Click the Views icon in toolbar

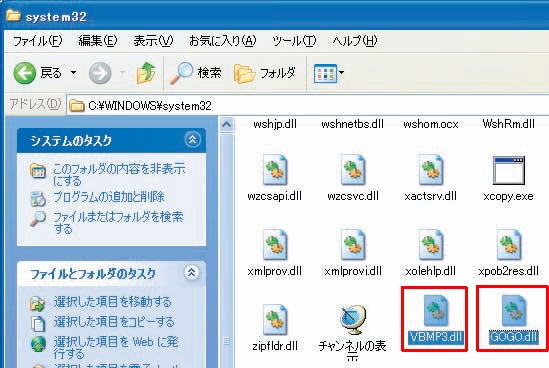coord(325,74)
